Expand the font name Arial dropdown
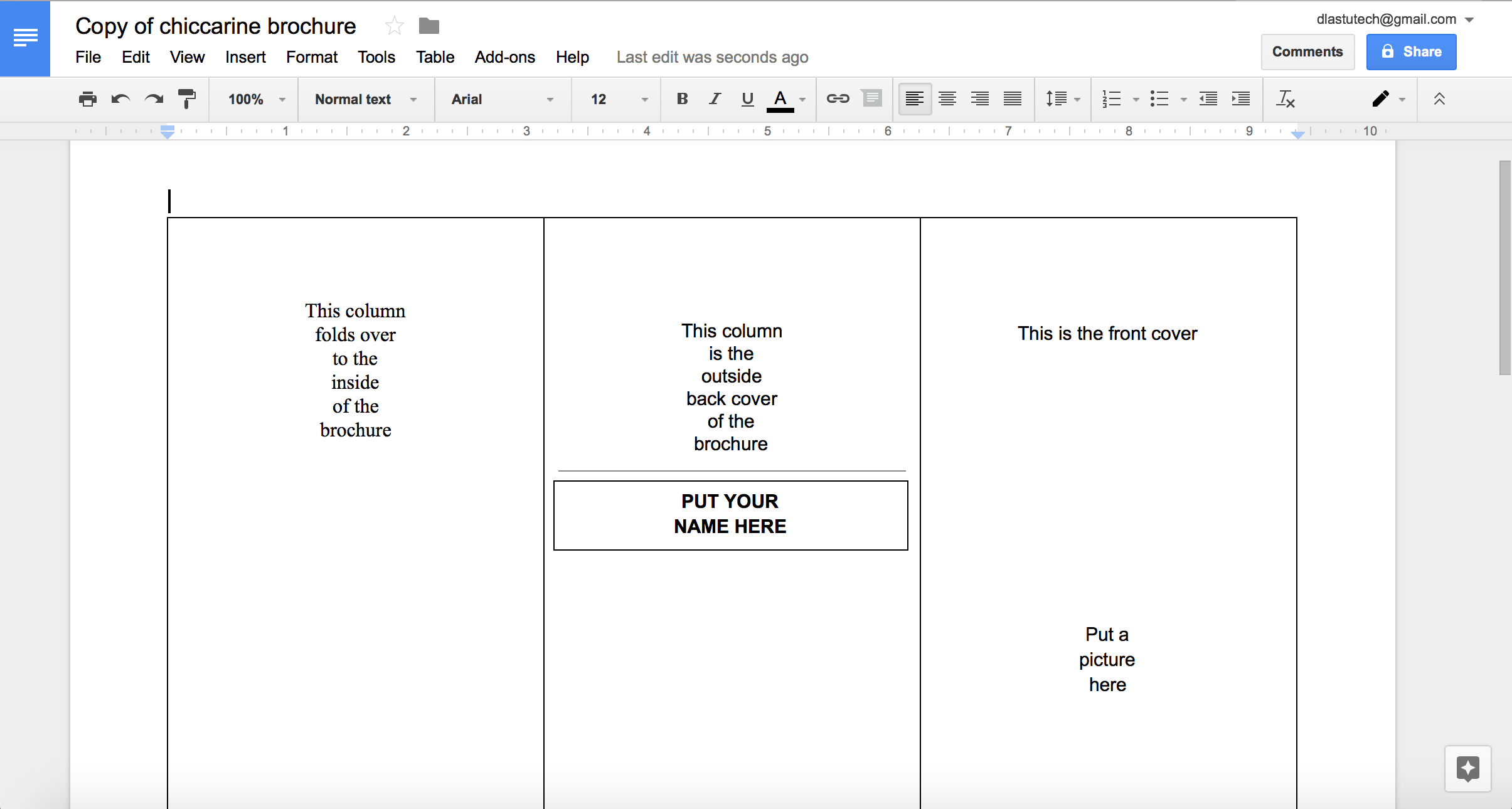This screenshot has height=809, width=1512. (x=548, y=99)
